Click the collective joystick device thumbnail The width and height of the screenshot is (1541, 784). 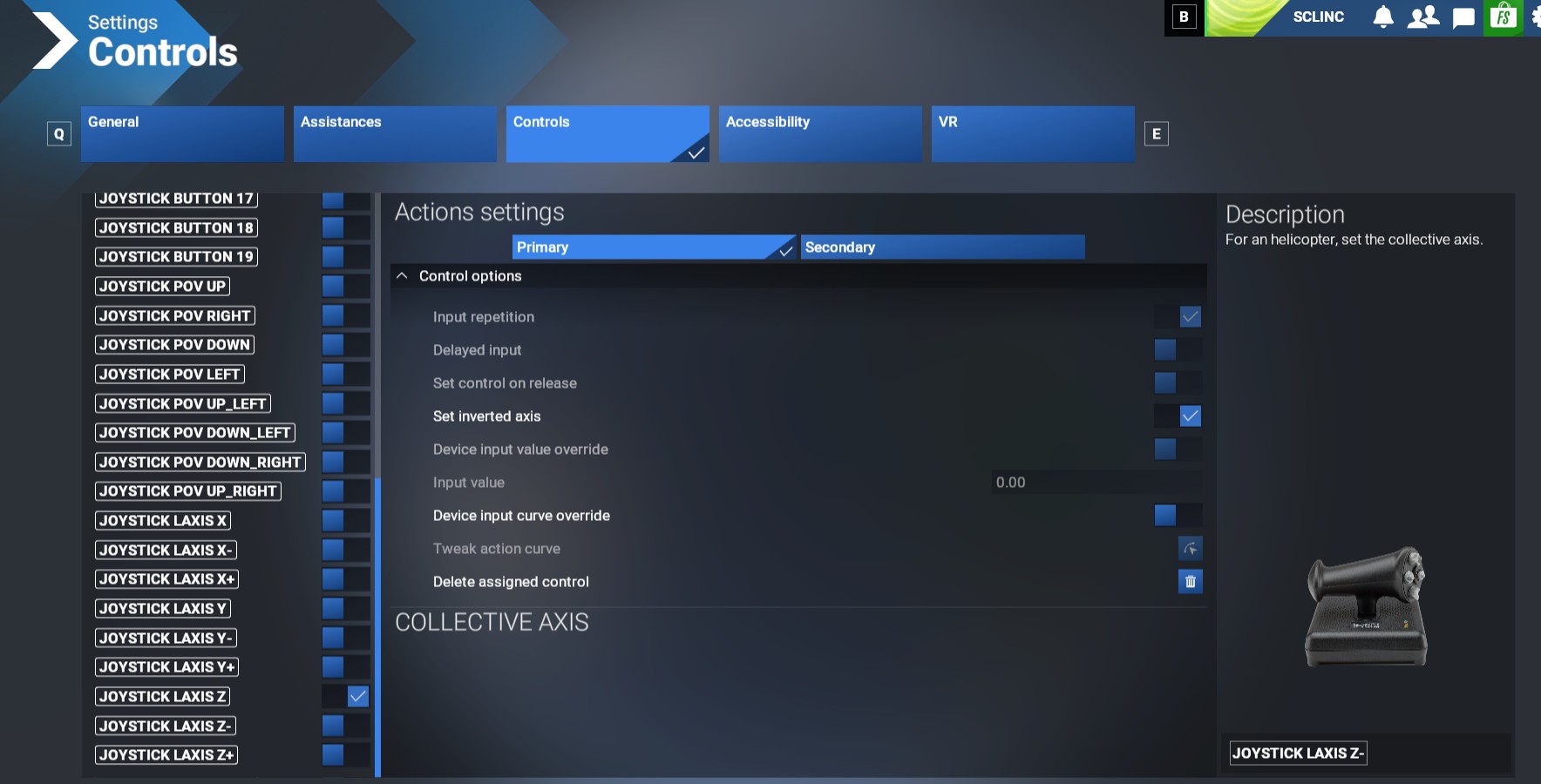1366,607
